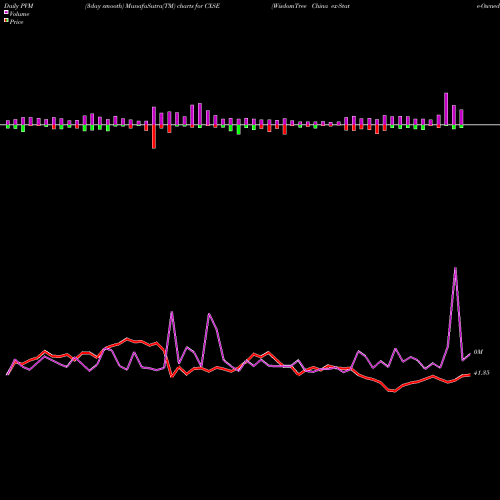The width and height of the screenshot is (500, 500).
Task: Click the Price legend color swatch
Action: 6,21
